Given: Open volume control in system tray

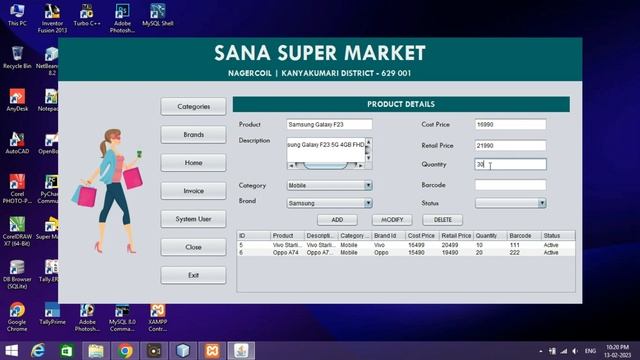Looking at the screenshot, I should coord(575,351).
